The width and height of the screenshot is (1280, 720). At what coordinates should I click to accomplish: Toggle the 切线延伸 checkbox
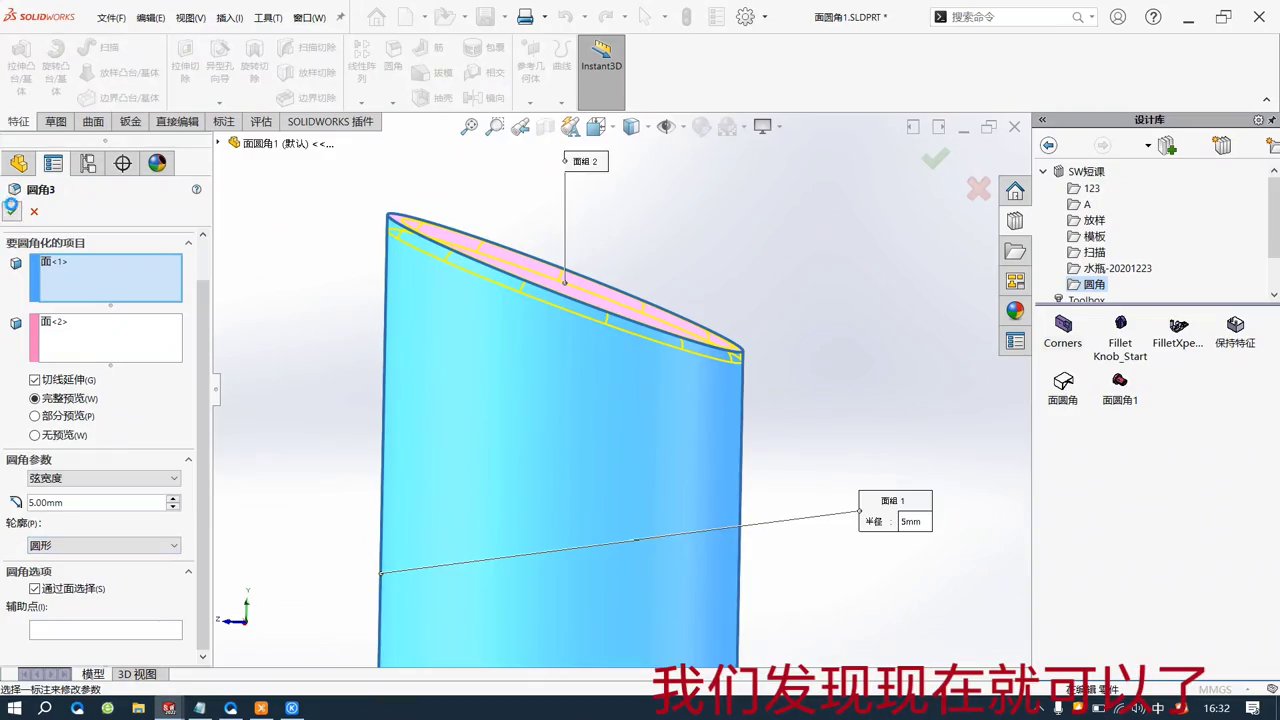pos(35,380)
